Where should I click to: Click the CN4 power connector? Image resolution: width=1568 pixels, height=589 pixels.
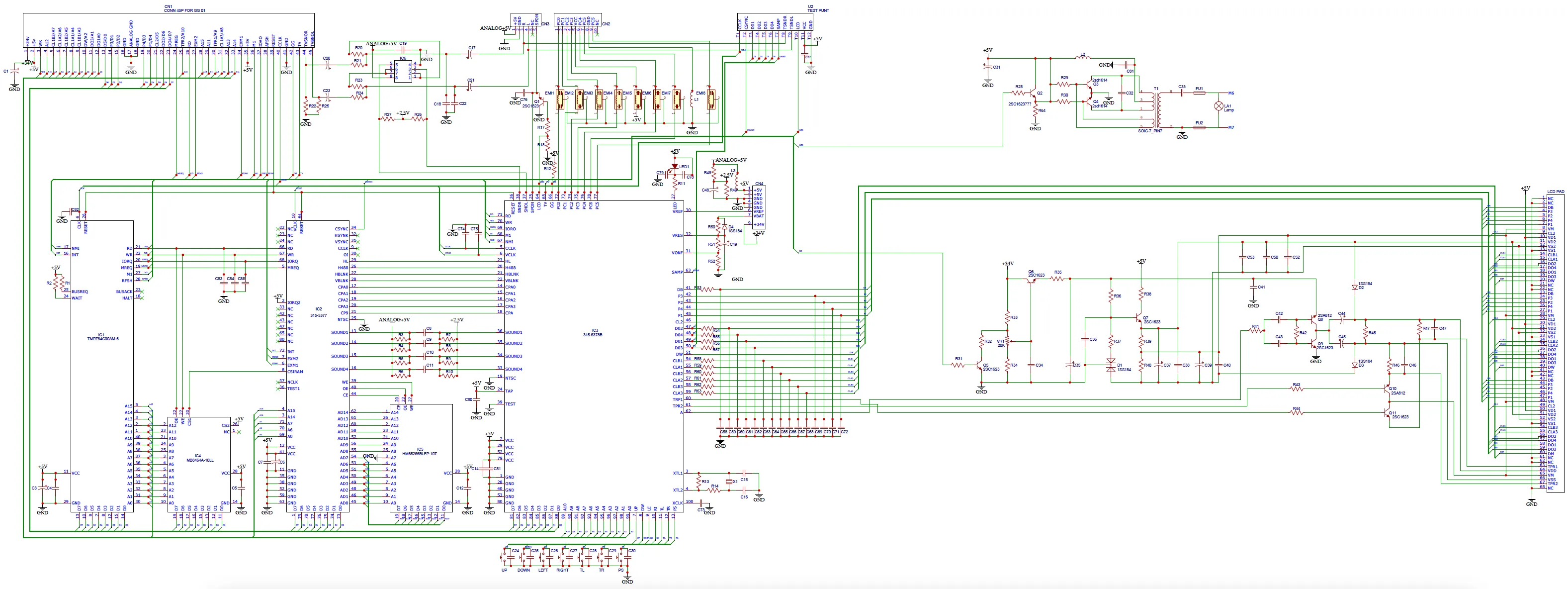click(x=759, y=207)
